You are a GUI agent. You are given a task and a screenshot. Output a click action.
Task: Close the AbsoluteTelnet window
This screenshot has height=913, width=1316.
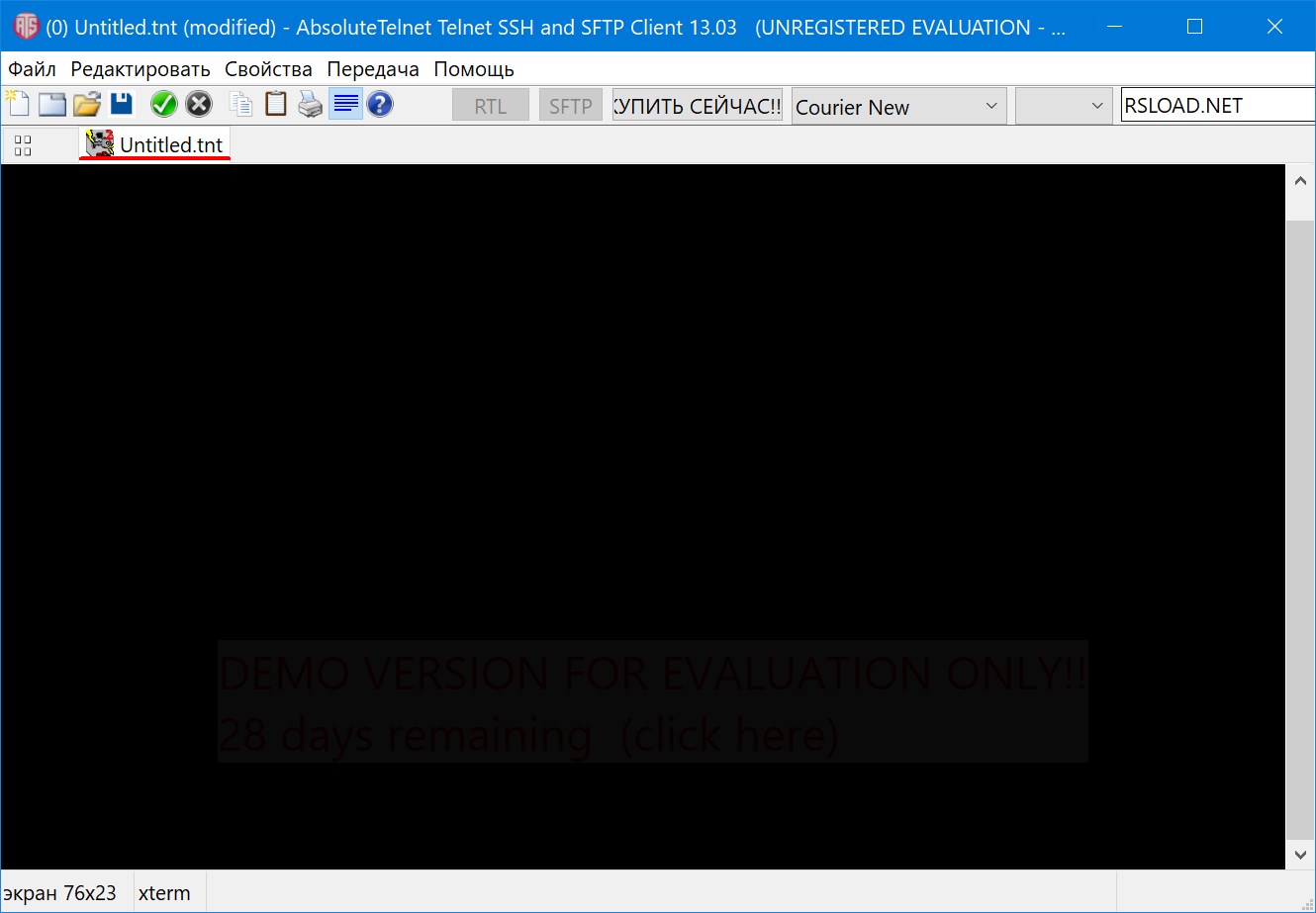1275,27
